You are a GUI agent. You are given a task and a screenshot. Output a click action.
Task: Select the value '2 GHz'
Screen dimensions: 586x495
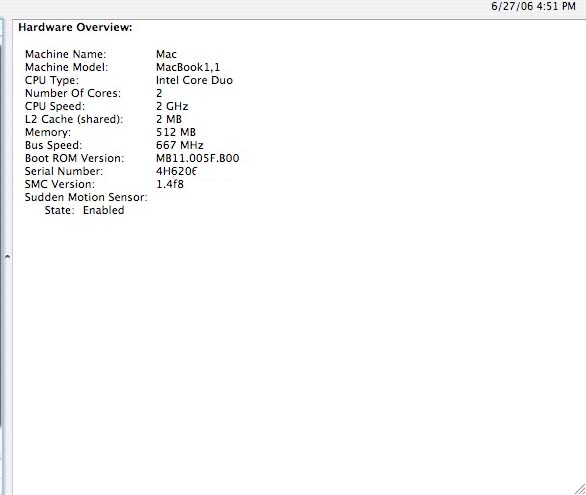[172, 106]
